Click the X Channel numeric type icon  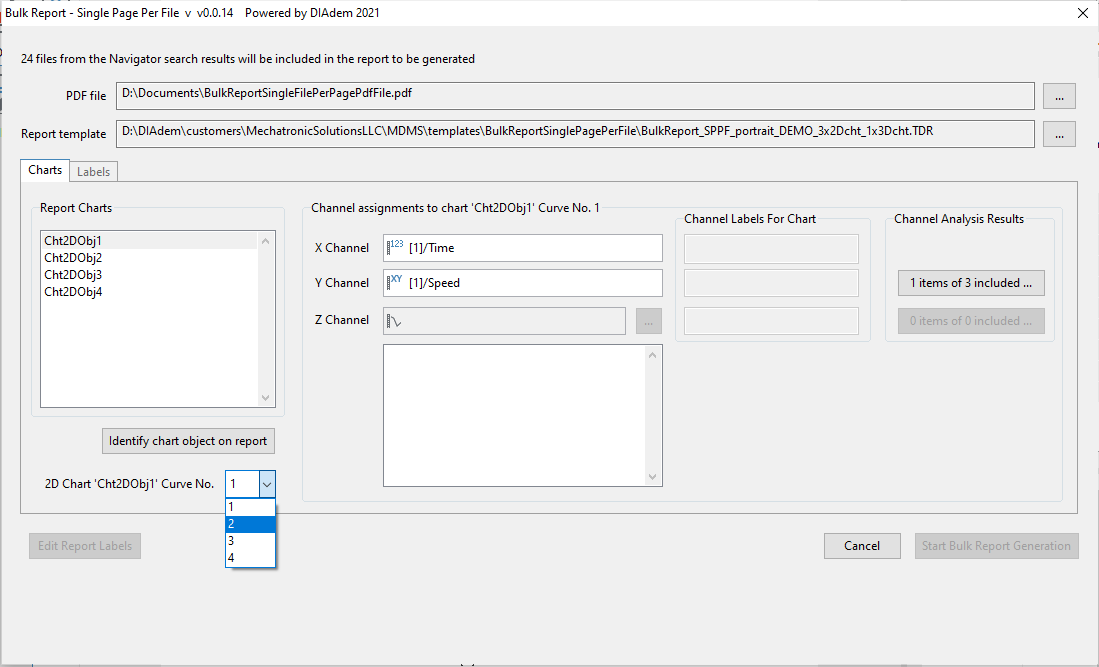pyautogui.click(x=395, y=247)
